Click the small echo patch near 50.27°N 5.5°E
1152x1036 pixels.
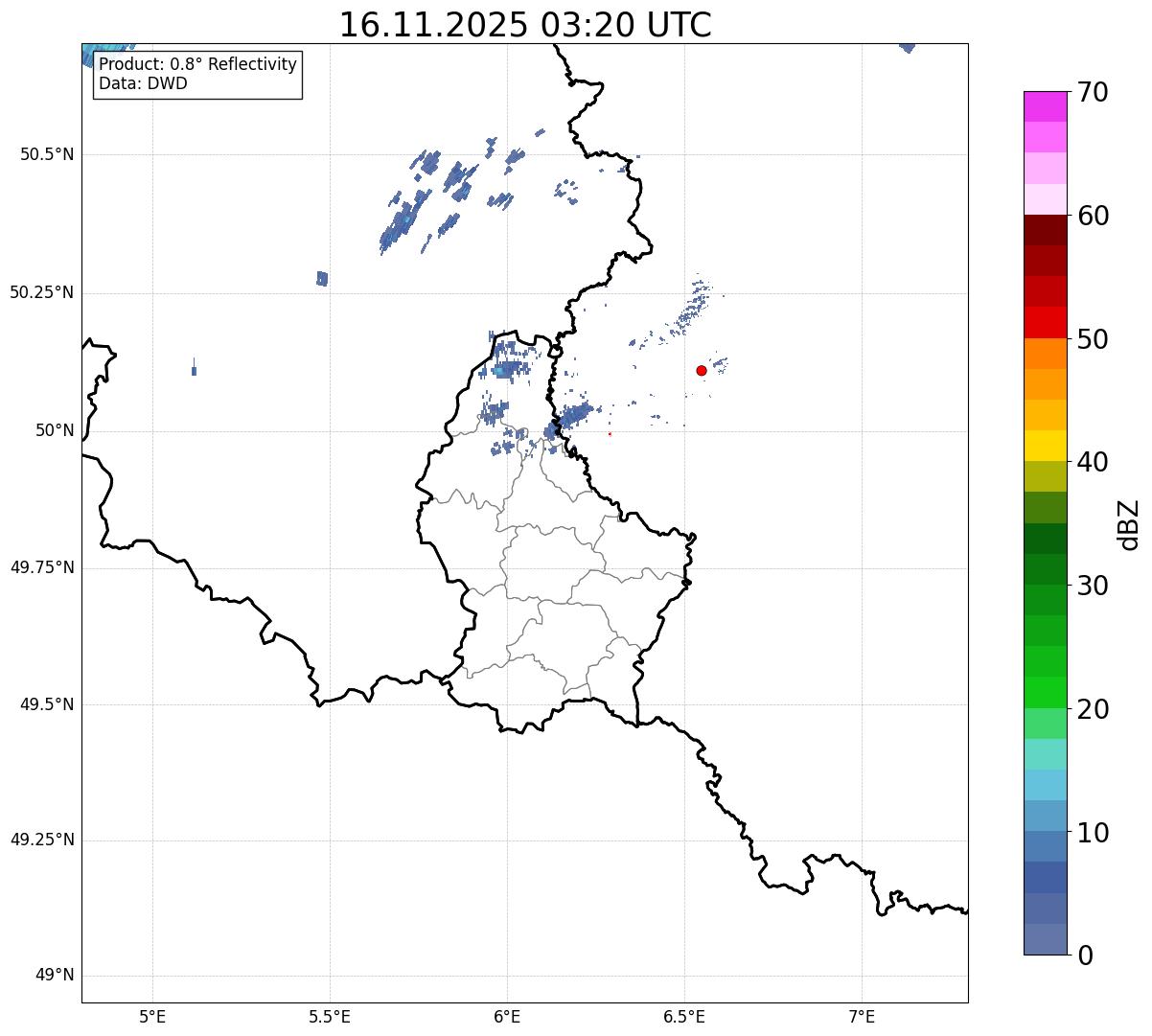coord(322,279)
